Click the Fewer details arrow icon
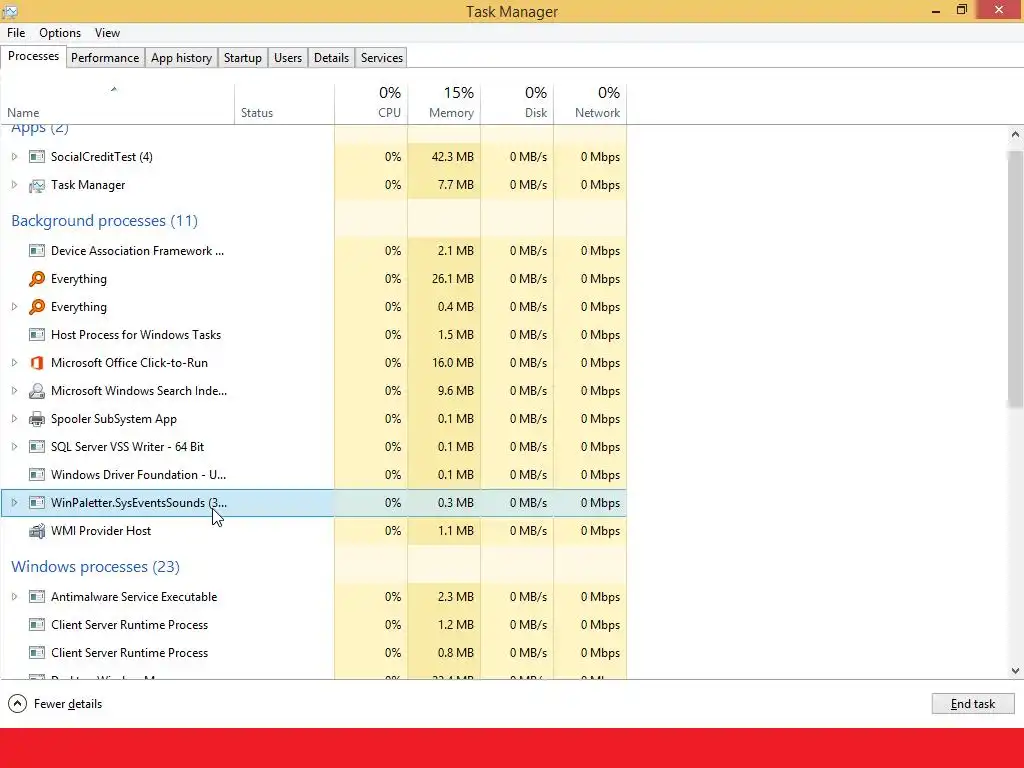 pyautogui.click(x=18, y=704)
